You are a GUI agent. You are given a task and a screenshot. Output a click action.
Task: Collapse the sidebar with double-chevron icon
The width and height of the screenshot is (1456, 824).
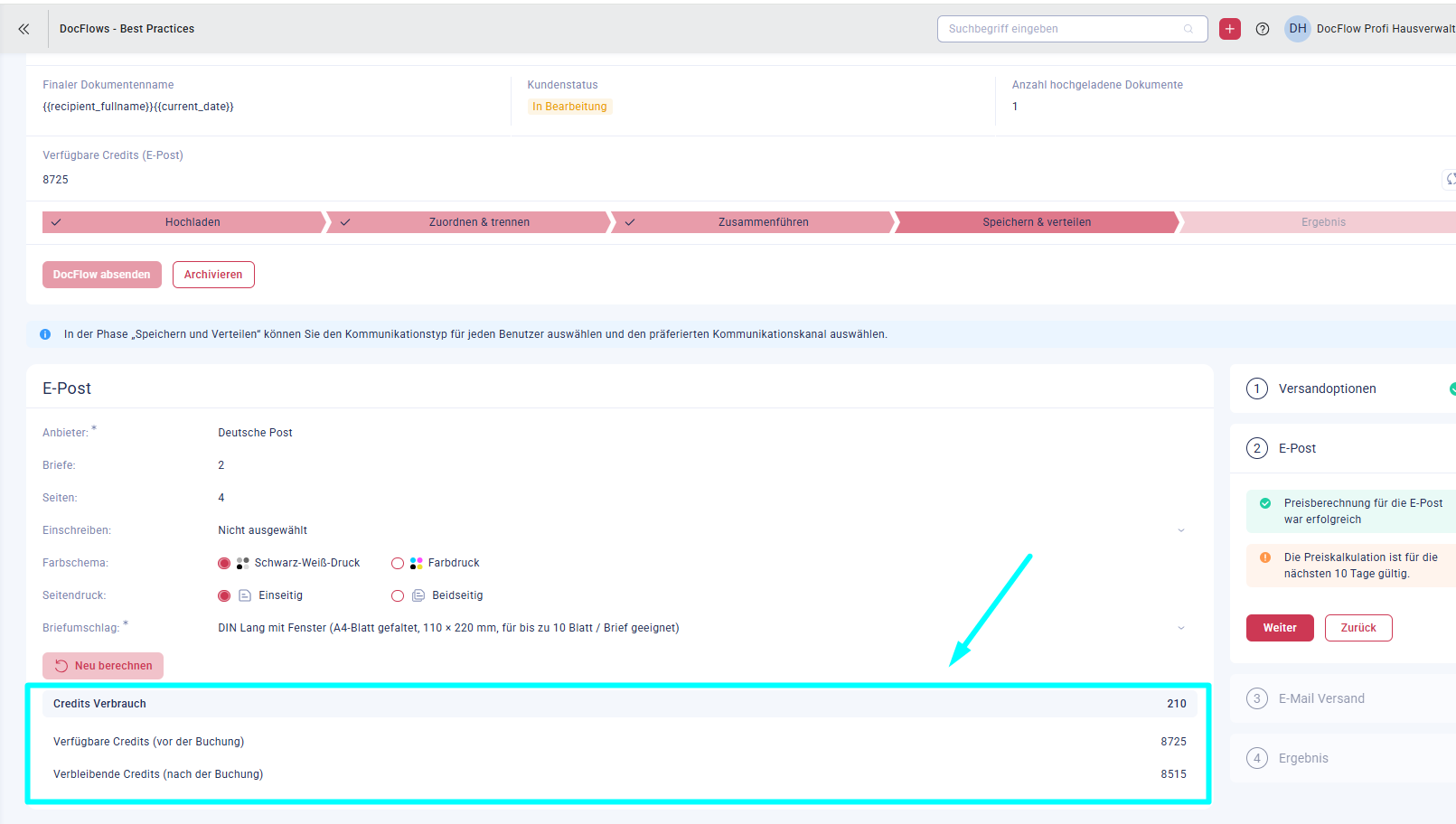[x=23, y=29]
